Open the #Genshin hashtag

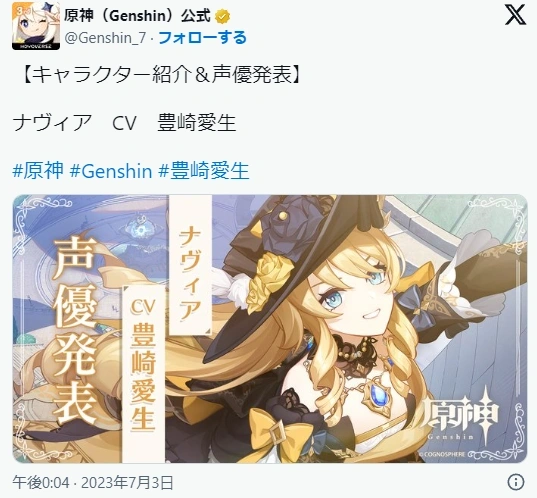point(111,170)
